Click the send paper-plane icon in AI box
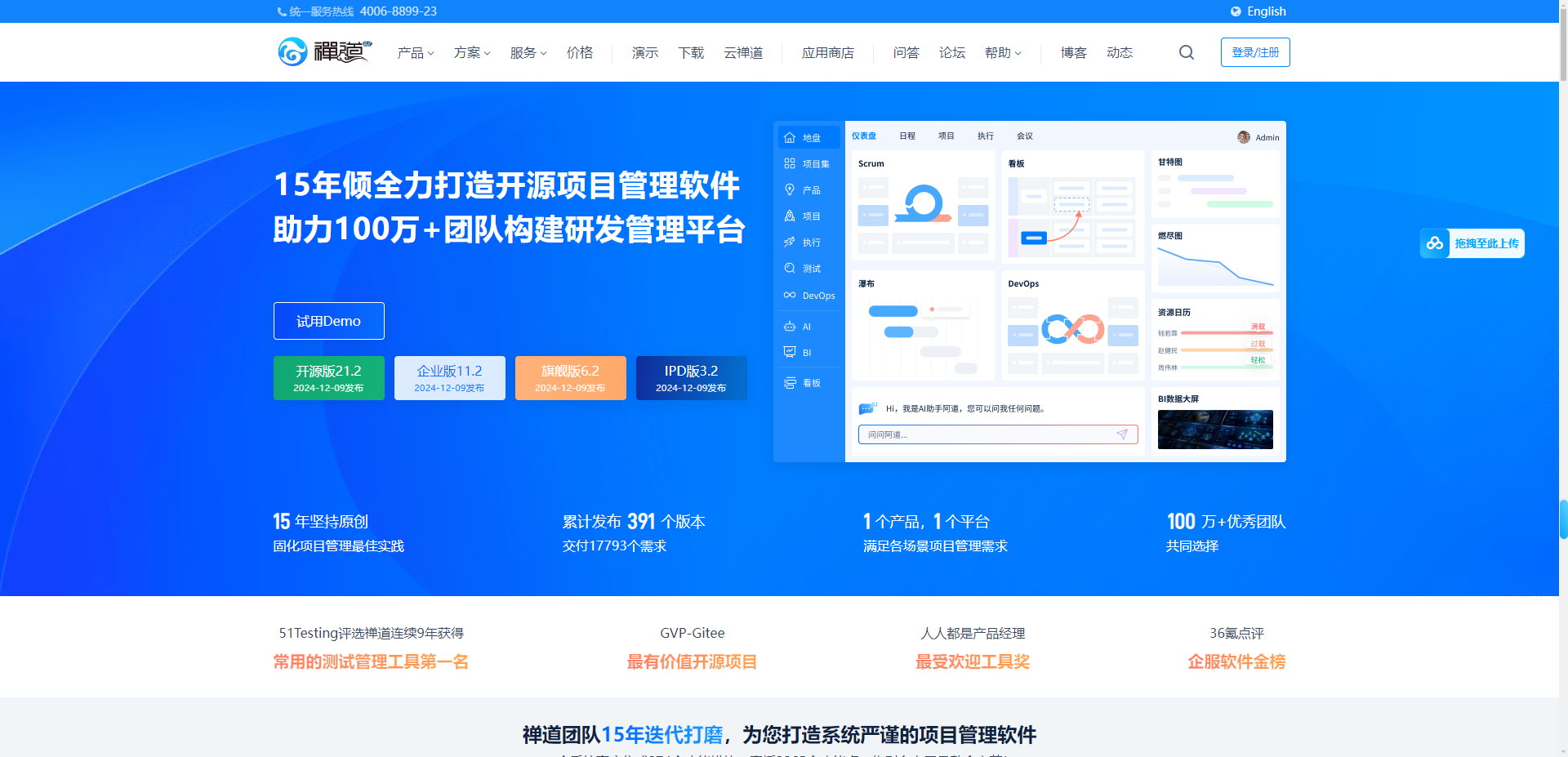The width and height of the screenshot is (1568, 757). pyautogui.click(x=1122, y=434)
